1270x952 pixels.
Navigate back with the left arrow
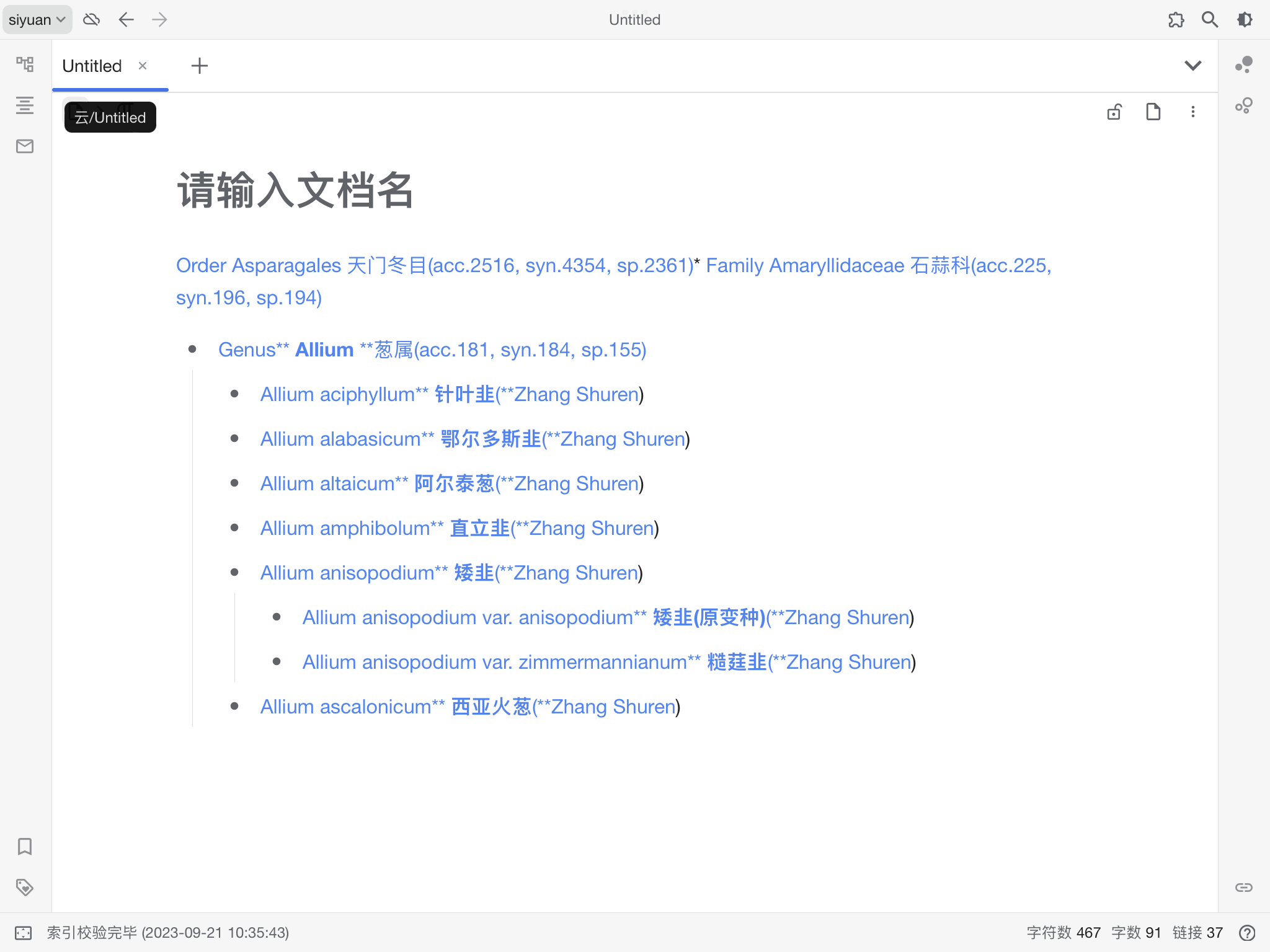(127, 19)
